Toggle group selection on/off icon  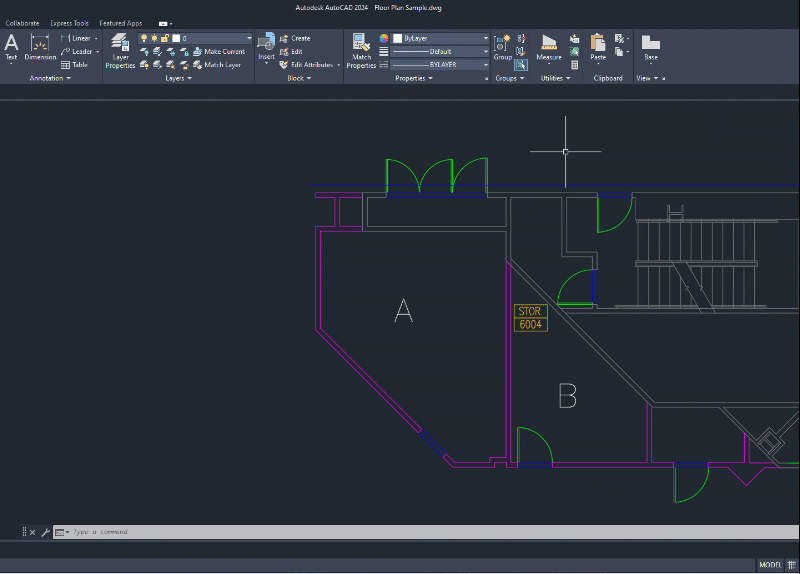click(521, 65)
